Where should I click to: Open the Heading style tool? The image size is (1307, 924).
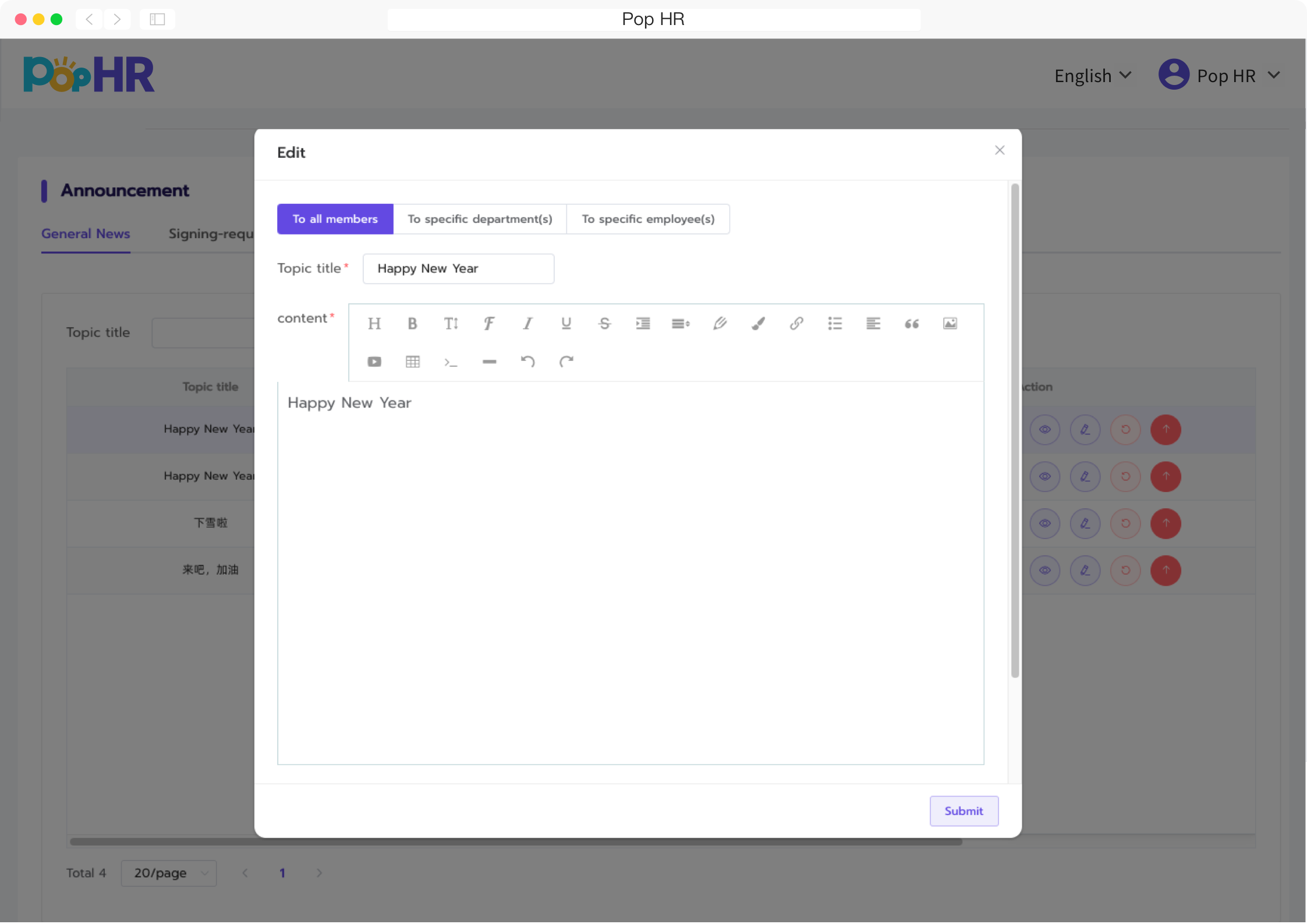pos(374,324)
